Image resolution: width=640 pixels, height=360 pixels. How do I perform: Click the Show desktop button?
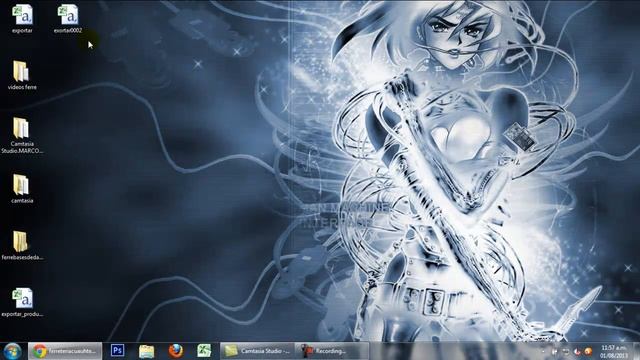click(636, 351)
